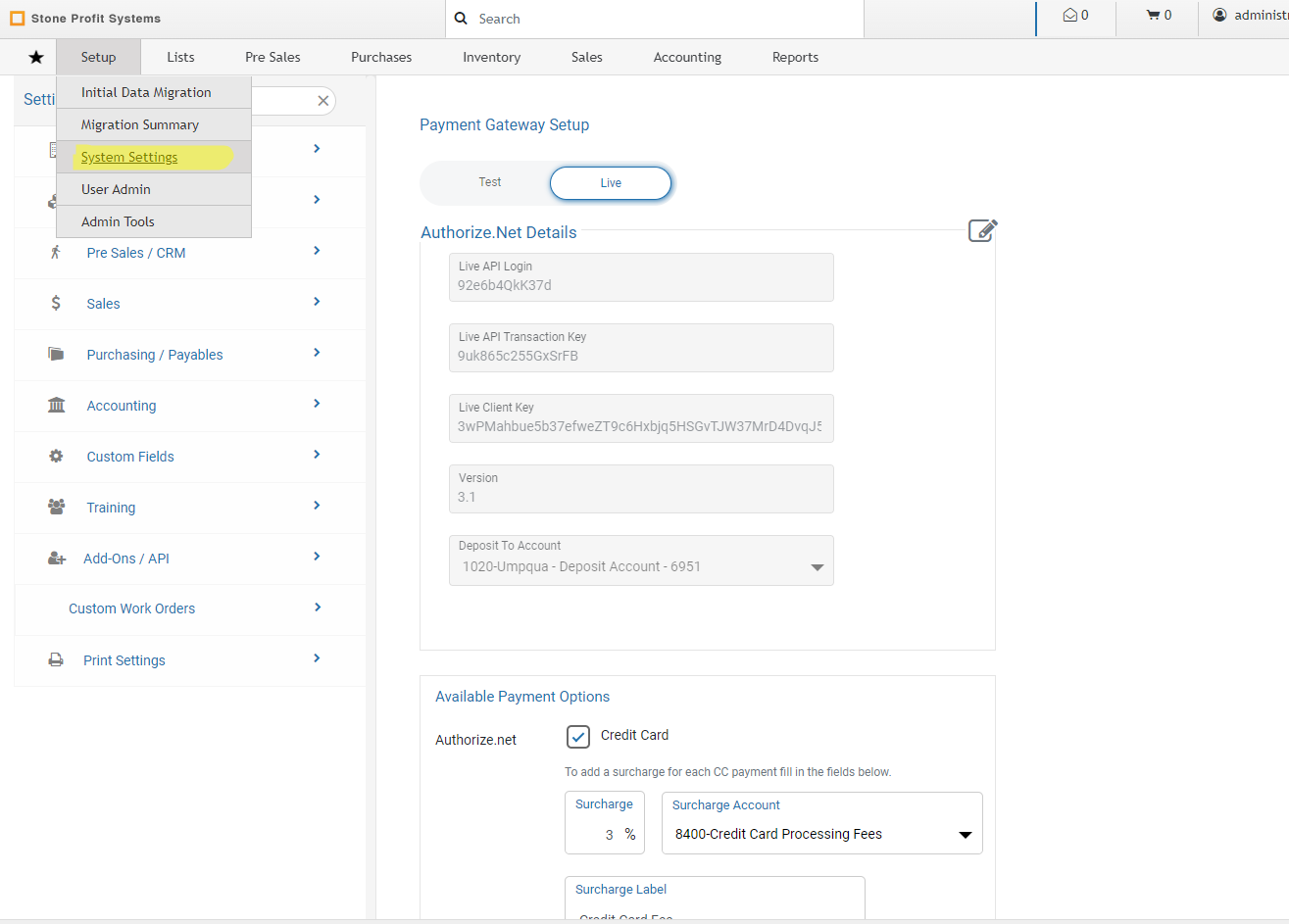Click the Live Client Key field
Screen dimensions: 1289x924
(641, 418)
